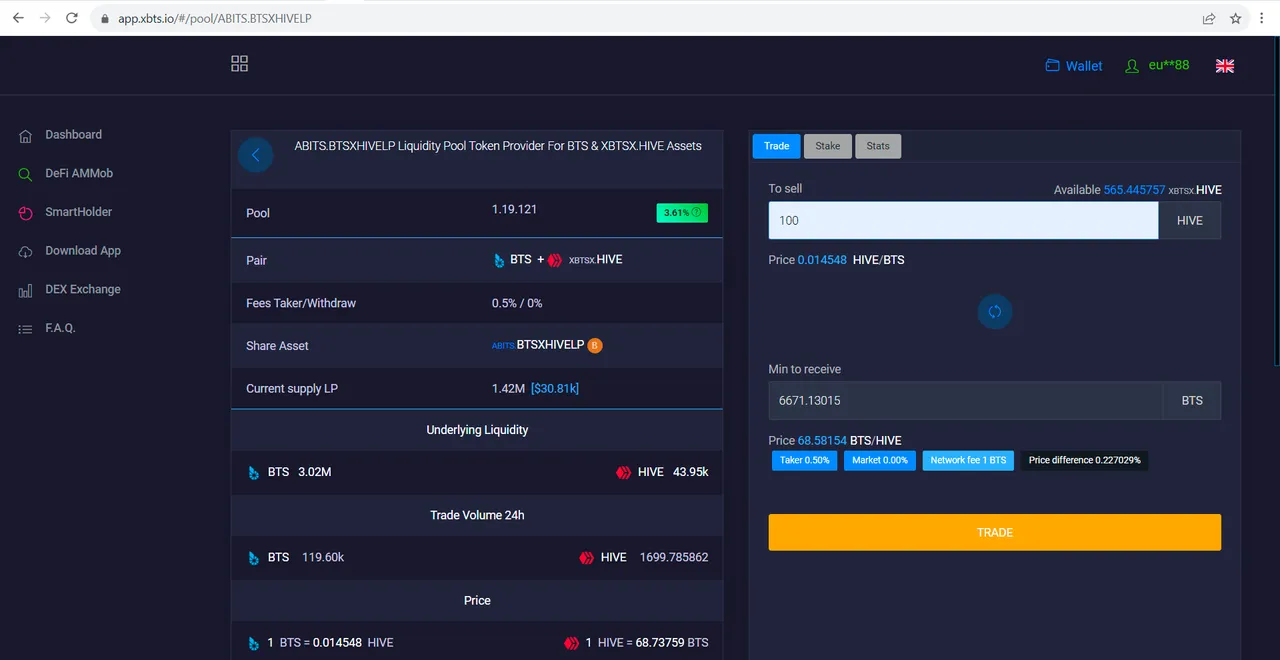Screen dimensions: 1280x660
Task: Click the browser forward arrow
Action: [45, 18]
